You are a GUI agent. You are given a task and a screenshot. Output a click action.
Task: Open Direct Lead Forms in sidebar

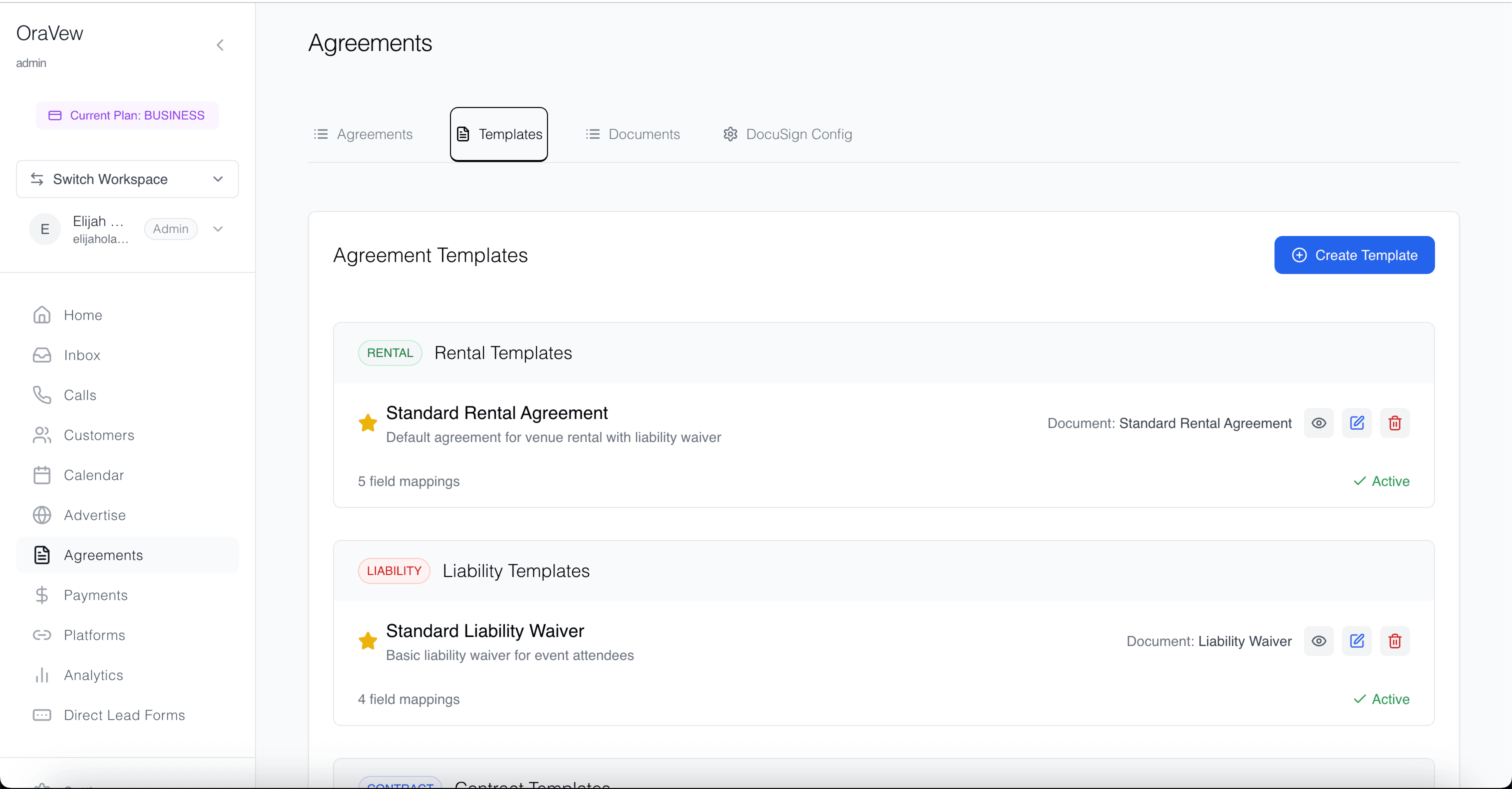point(124,715)
